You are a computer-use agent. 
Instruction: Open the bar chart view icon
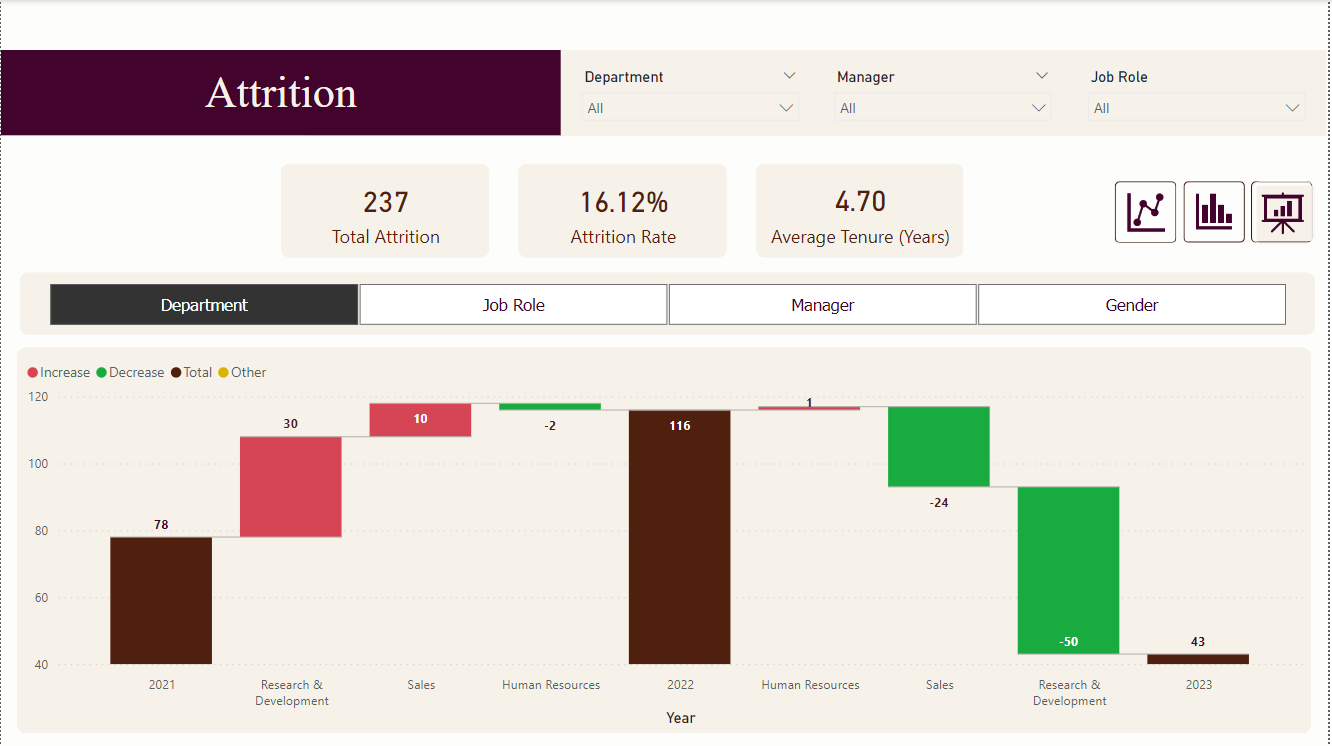click(1214, 211)
